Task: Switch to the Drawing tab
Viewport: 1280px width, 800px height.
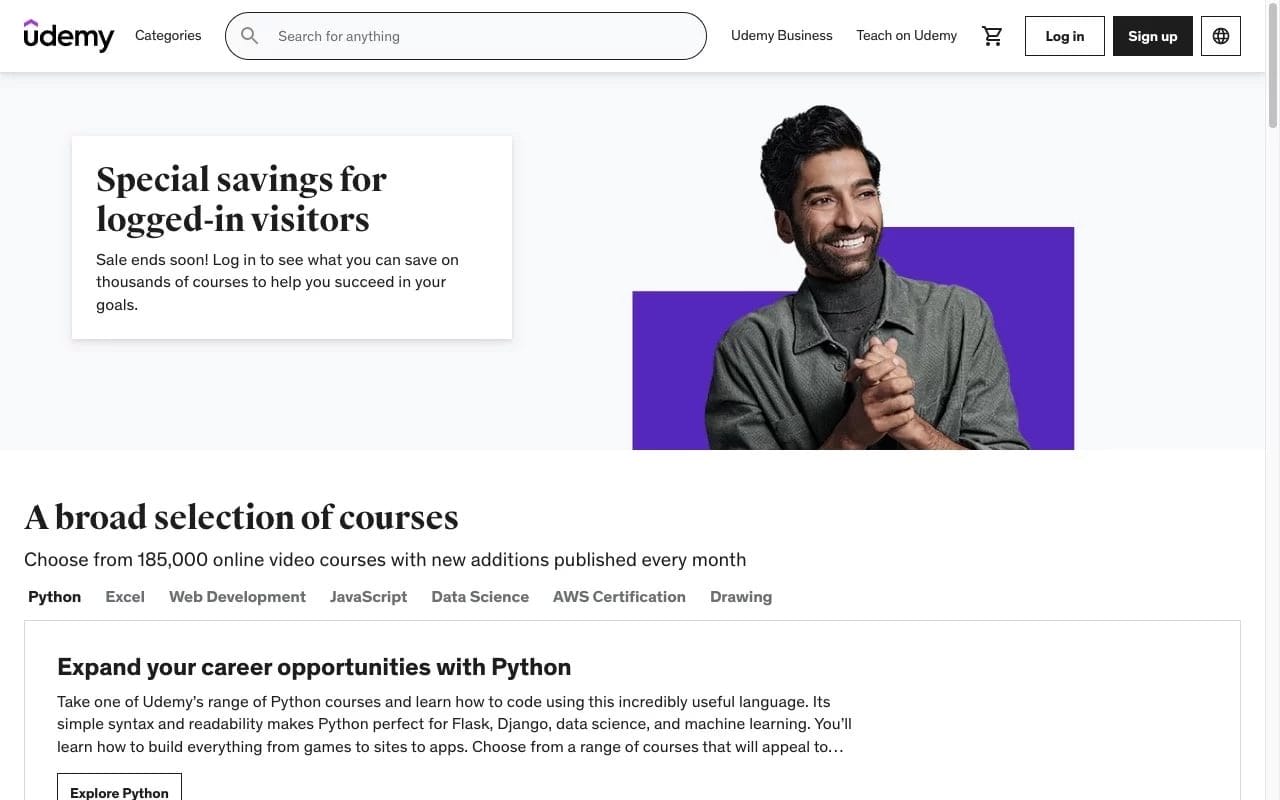Action: coord(741,597)
